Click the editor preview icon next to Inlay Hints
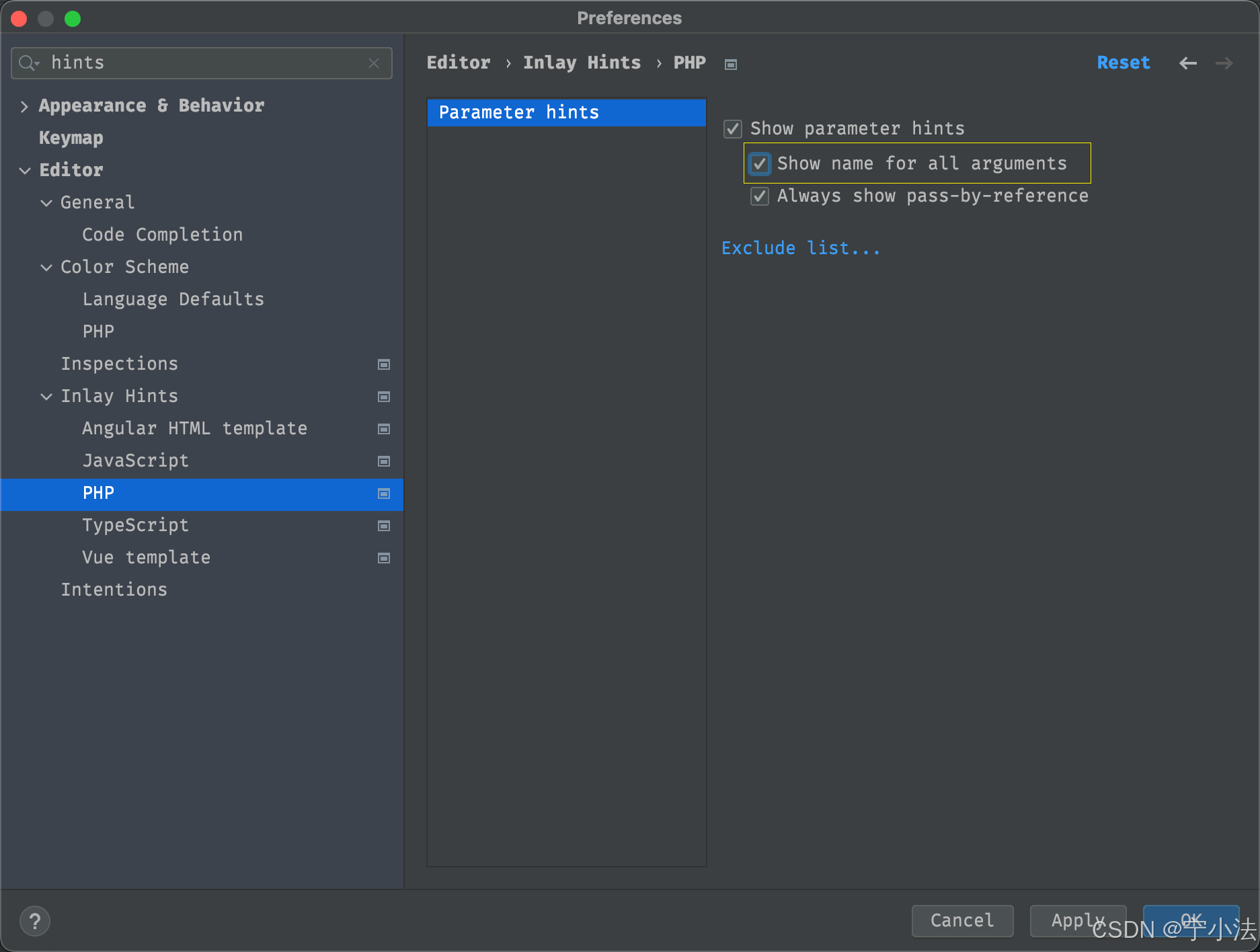 383,397
